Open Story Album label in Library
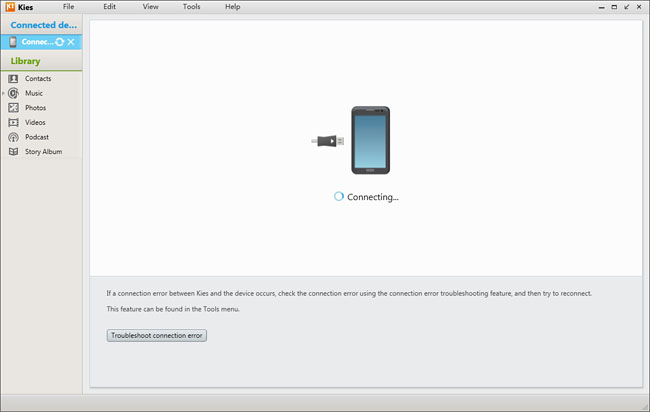Image resolution: width=650 pixels, height=412 pixels. (44, 152)
